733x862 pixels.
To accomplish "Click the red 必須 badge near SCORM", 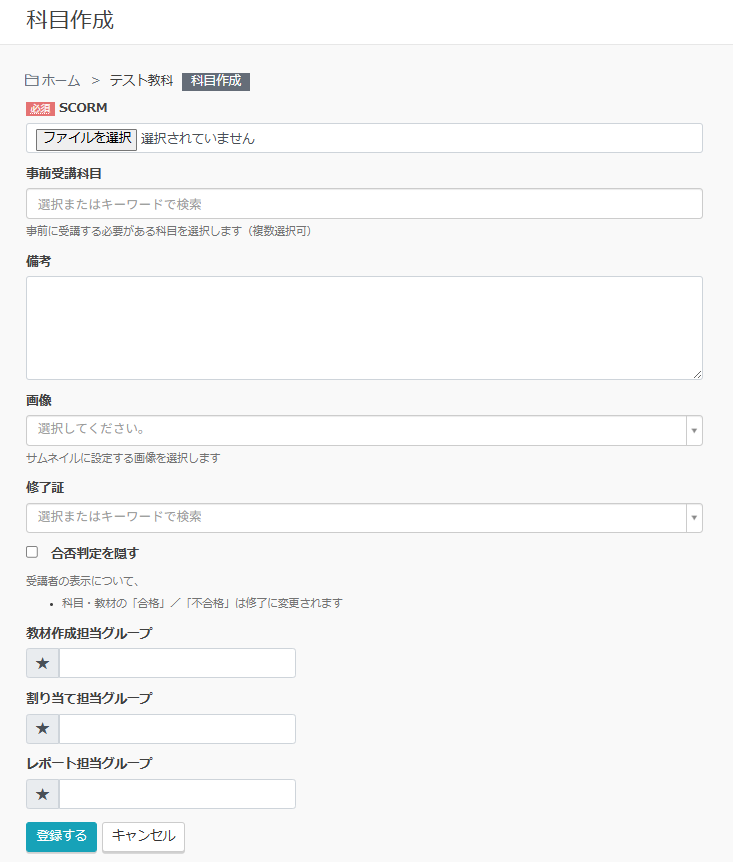I will tap(40, 108).
